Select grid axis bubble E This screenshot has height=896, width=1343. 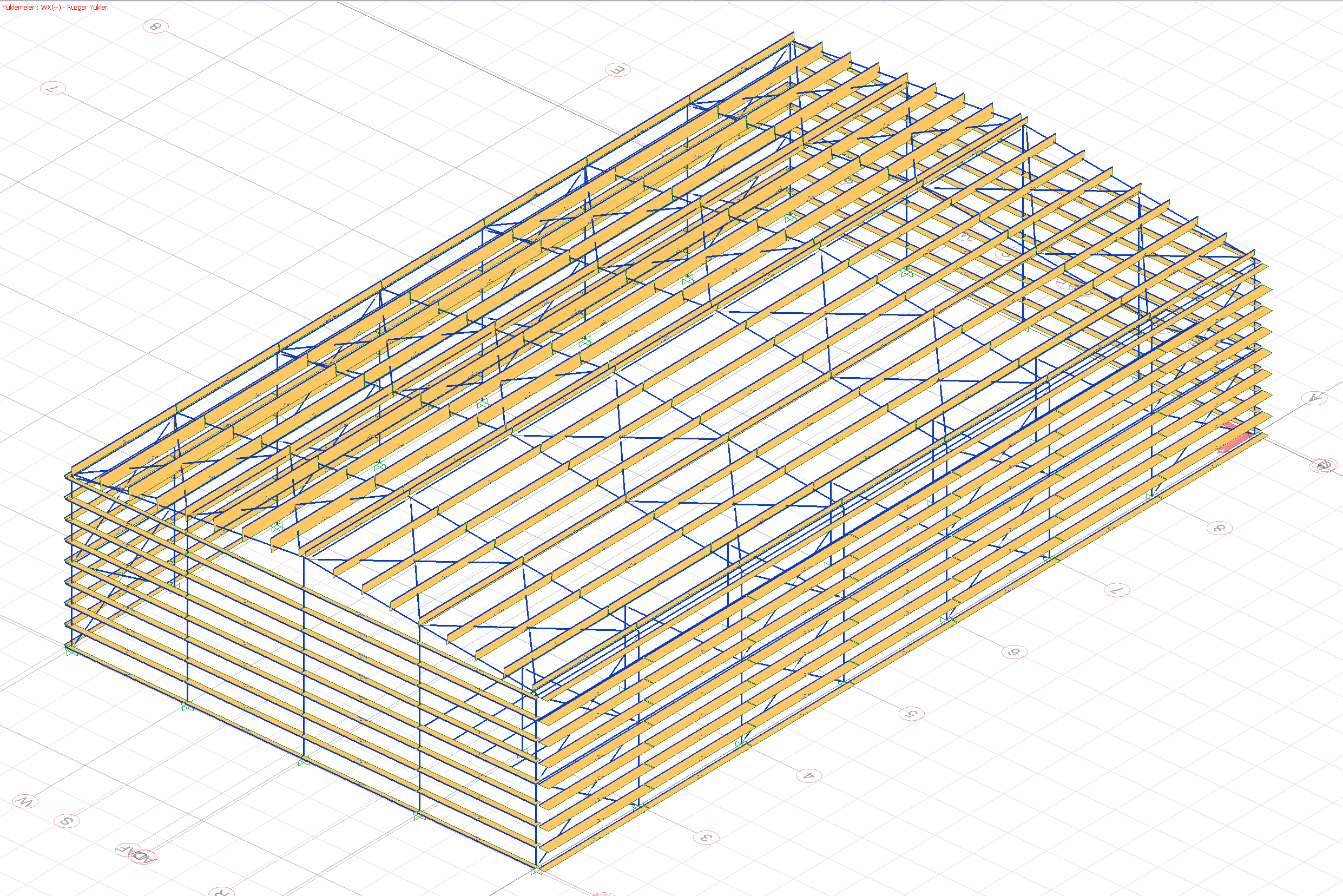tap(617, 70)
